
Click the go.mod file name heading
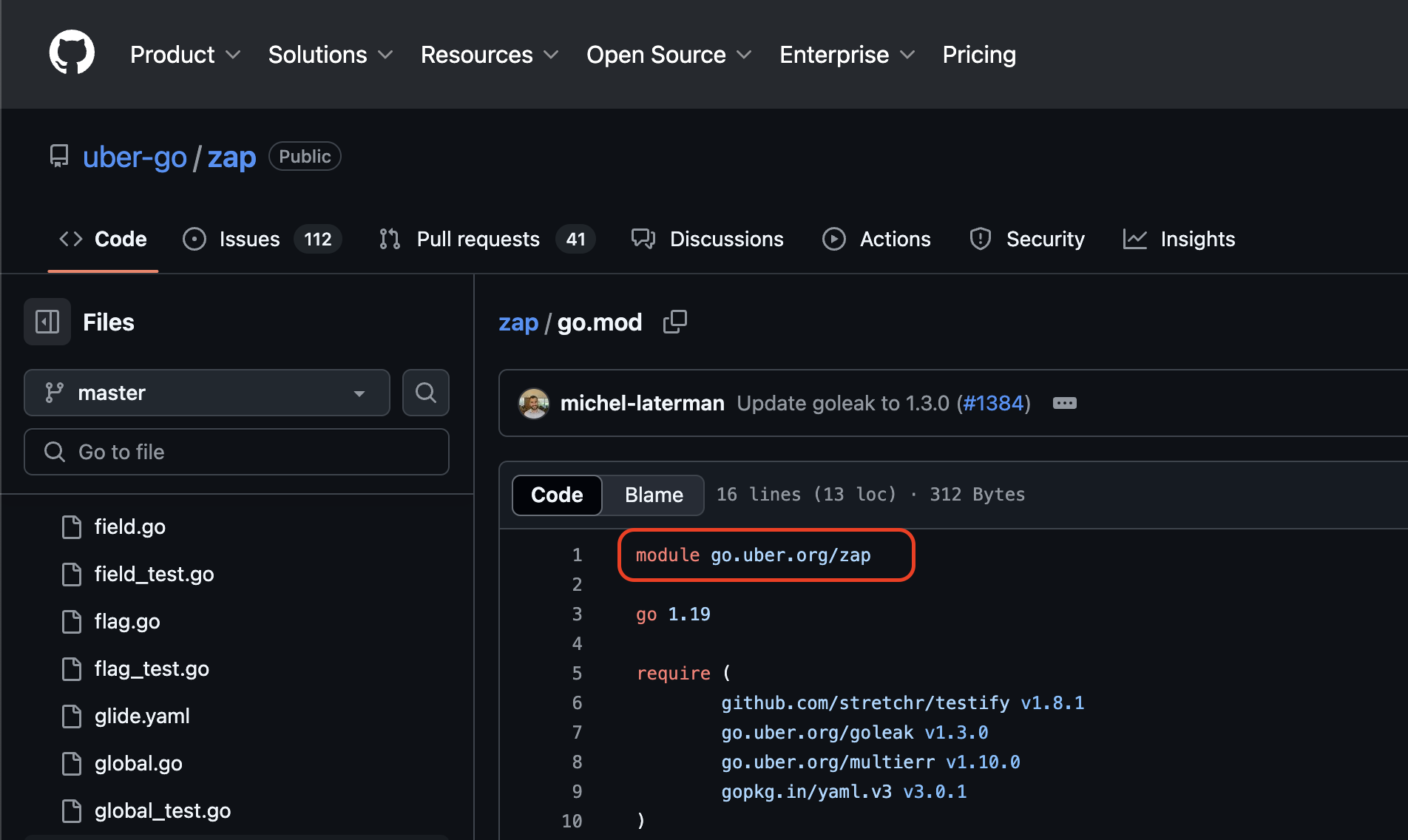tap(600, 322)
